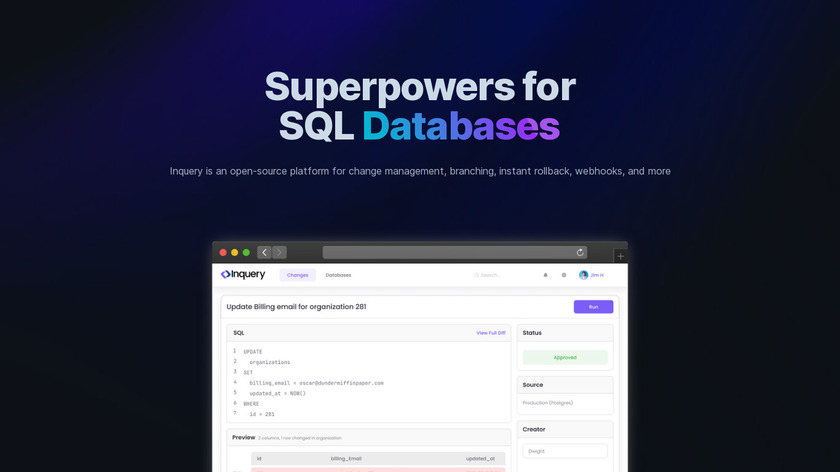Click the Dwight creator field
Screen dimensions: 840x472
565,451
